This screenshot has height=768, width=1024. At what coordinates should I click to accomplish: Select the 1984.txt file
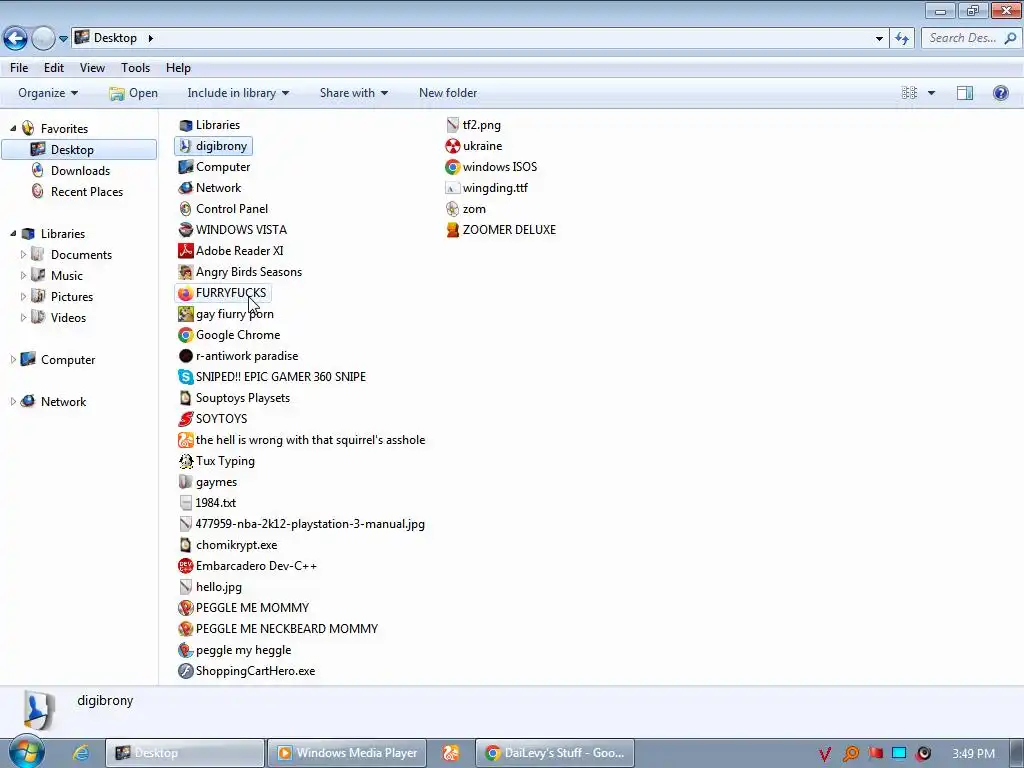click(x=208, y=503)
